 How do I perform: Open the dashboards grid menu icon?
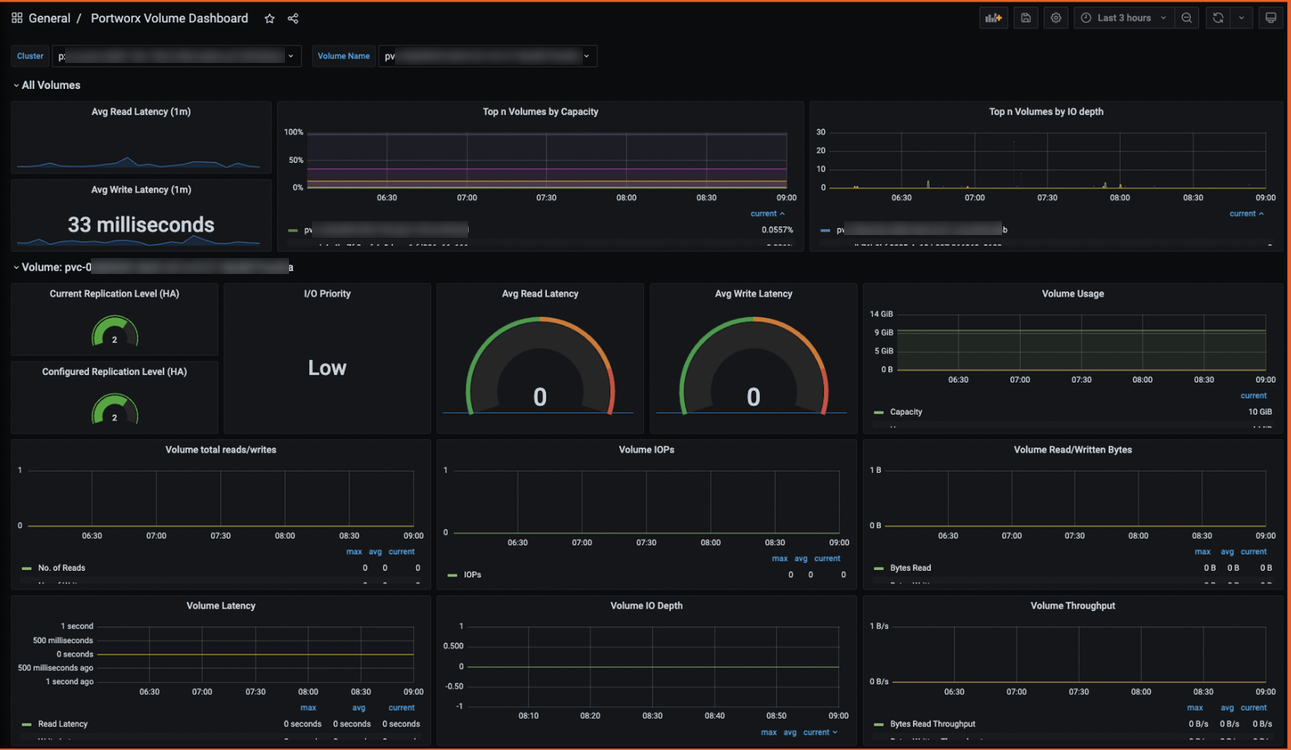coord(17,18)
